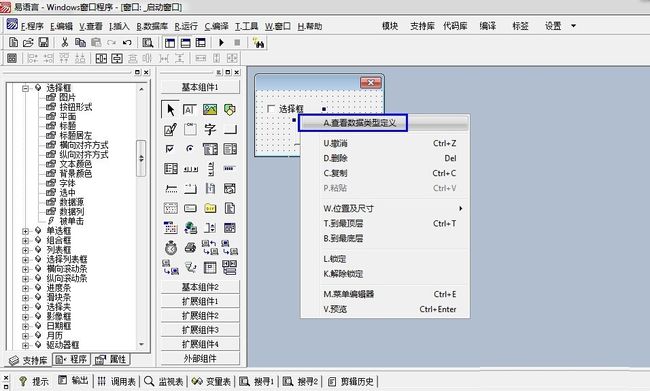Select the Hyperlink globe component icon
The height and width of the screenshot is (391, 650).
pos(190,228)
